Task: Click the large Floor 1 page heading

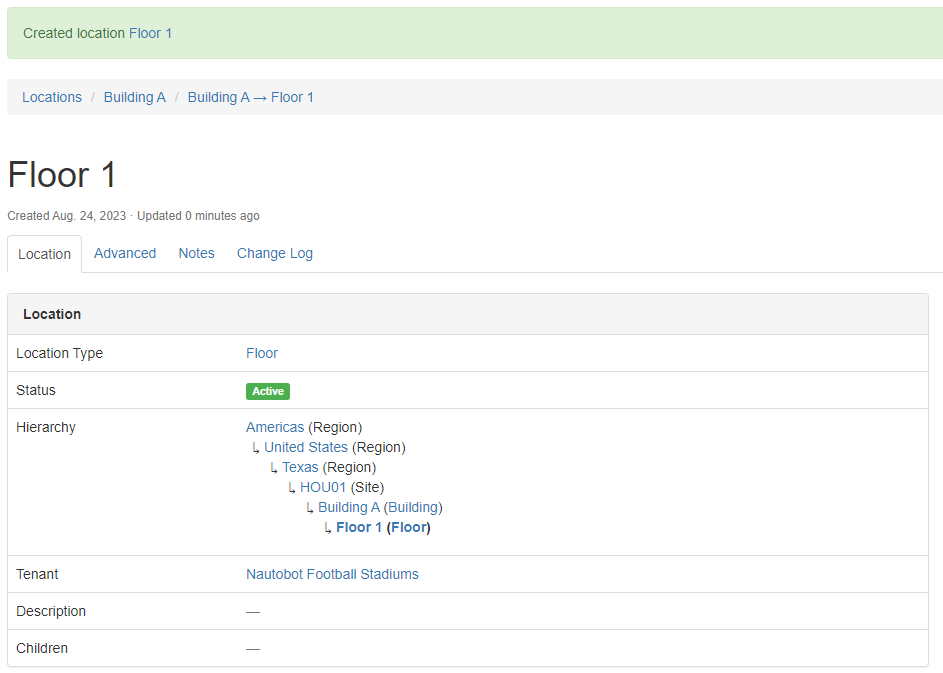Action: (62, 175)
